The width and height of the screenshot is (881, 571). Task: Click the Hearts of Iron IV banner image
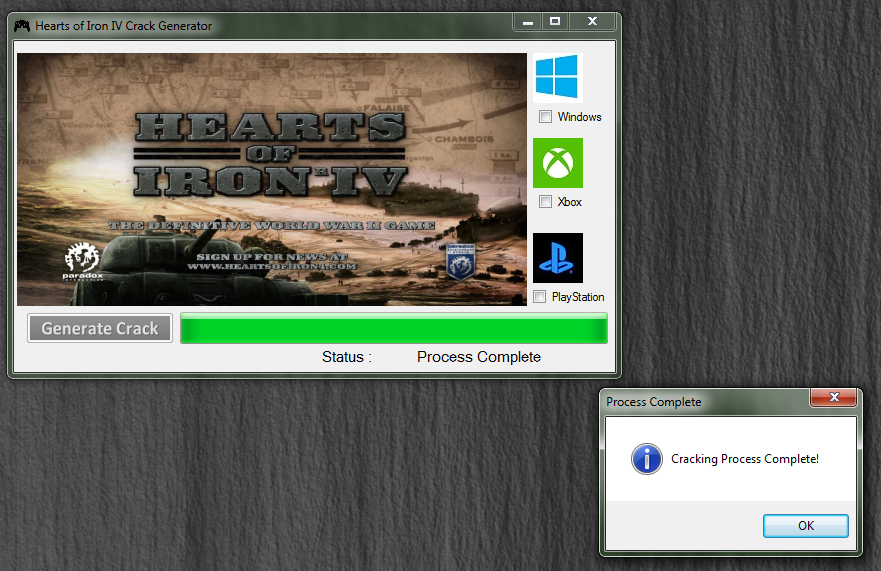(x=272, y=179)
